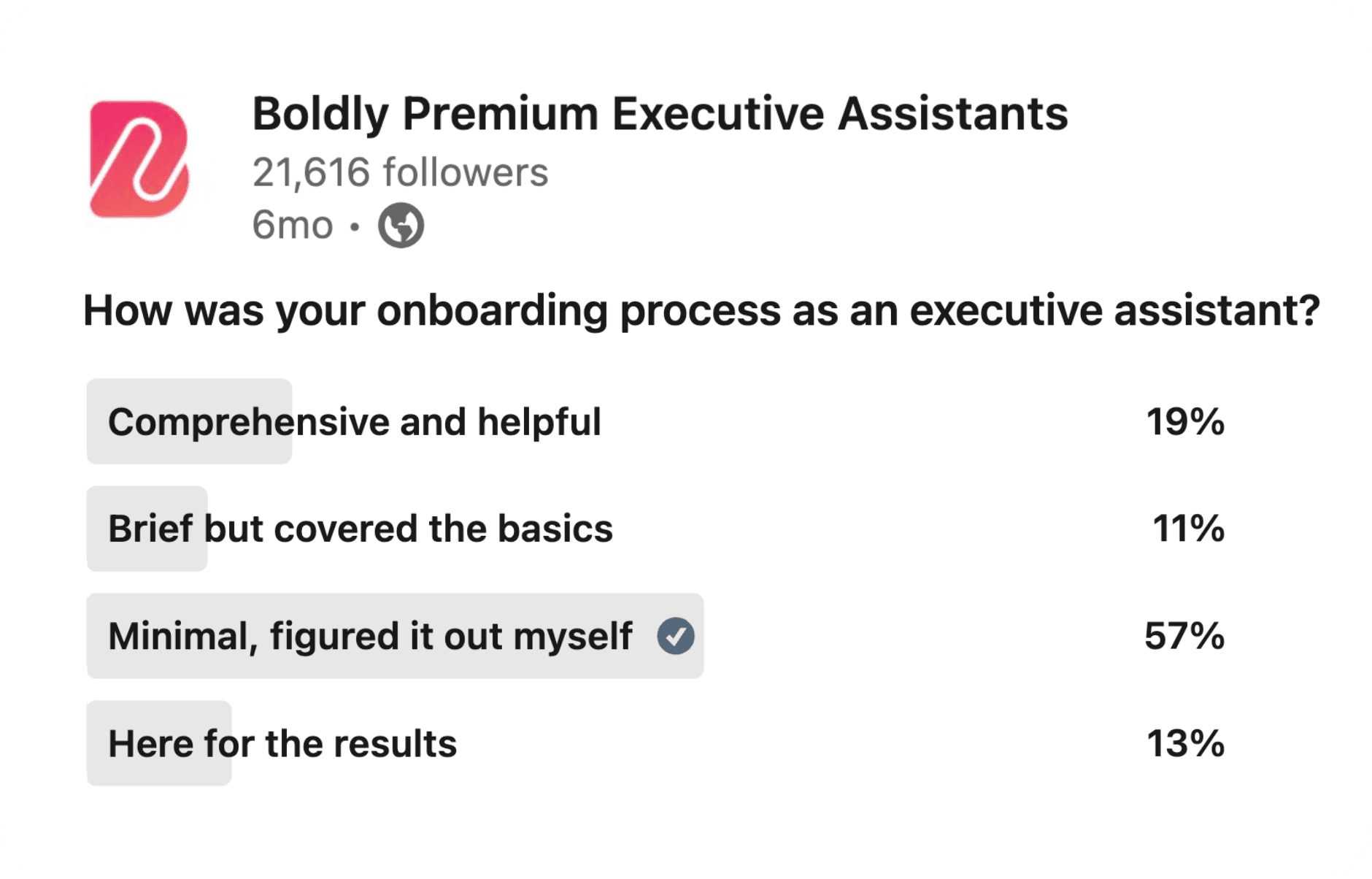
Task: Click the 19% result percentage
Action: pyautogui.click(x=1184, y=422)
